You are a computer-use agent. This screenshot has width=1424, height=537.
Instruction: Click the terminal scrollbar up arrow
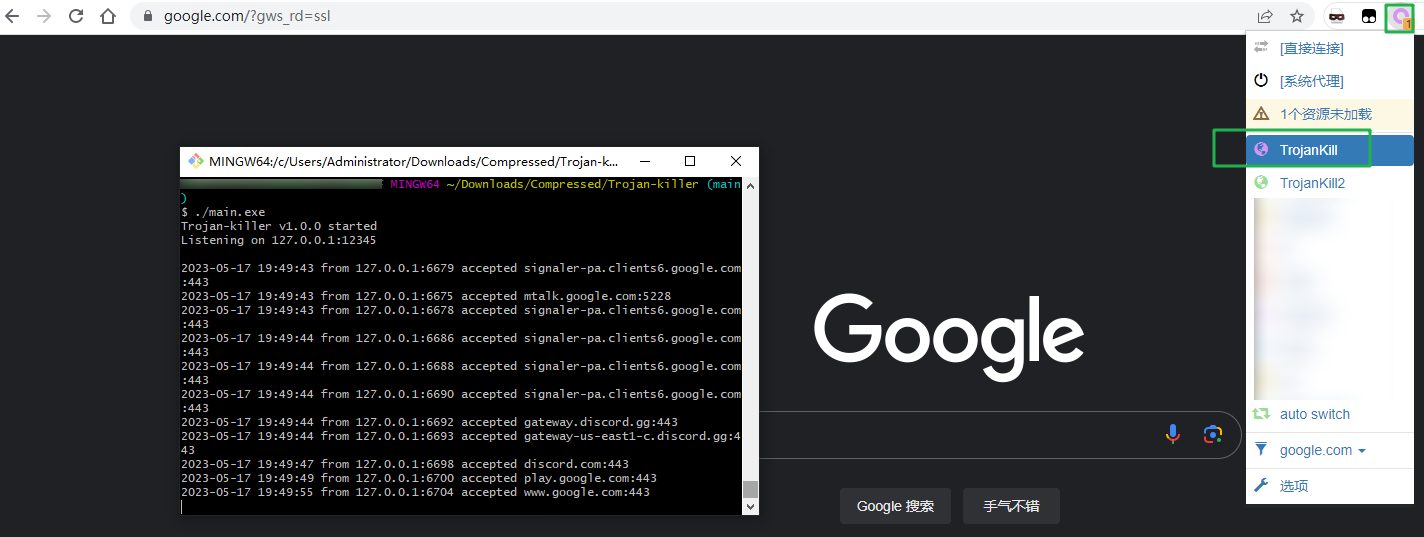coord(751,186)
